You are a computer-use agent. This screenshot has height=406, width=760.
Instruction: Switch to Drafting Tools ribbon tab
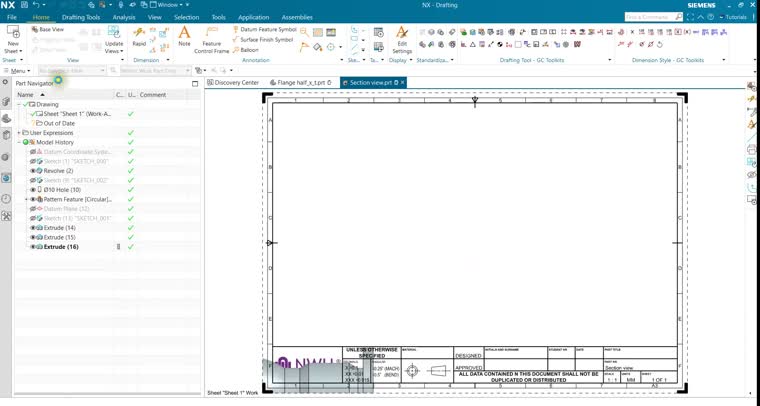tap(81, 17)
